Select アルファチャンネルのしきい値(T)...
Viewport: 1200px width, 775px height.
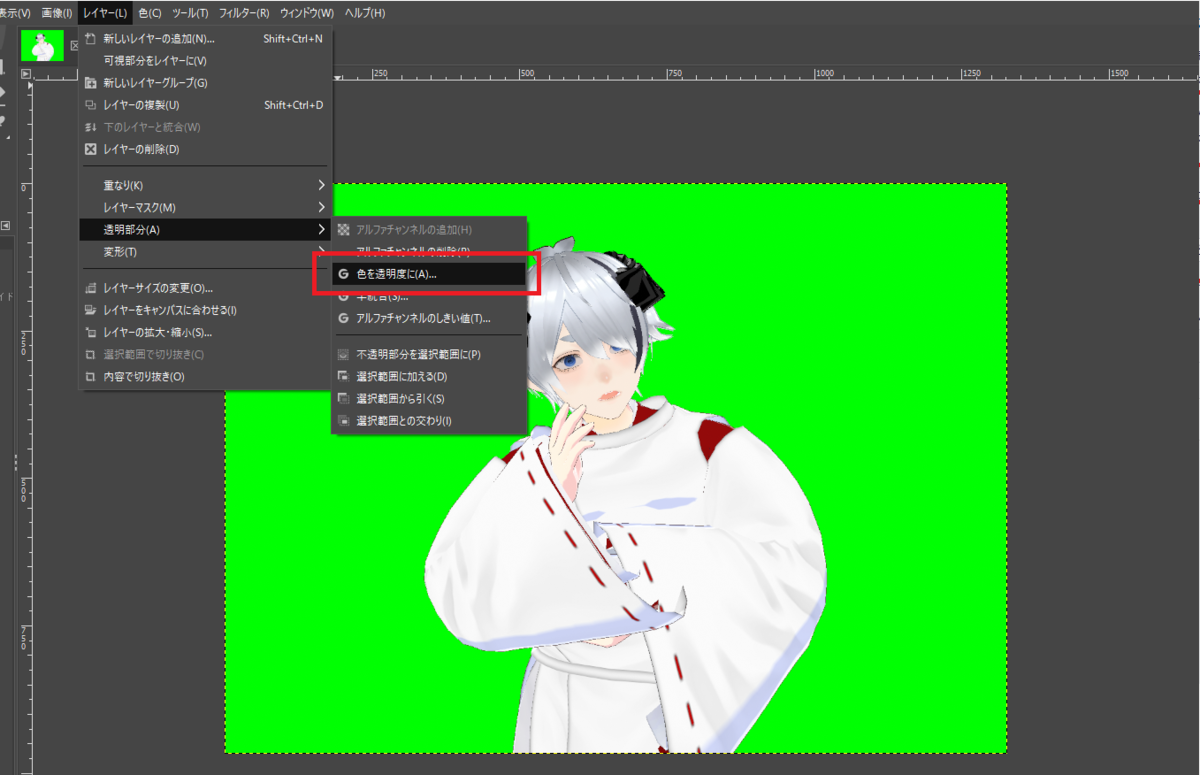pos(429,318)
